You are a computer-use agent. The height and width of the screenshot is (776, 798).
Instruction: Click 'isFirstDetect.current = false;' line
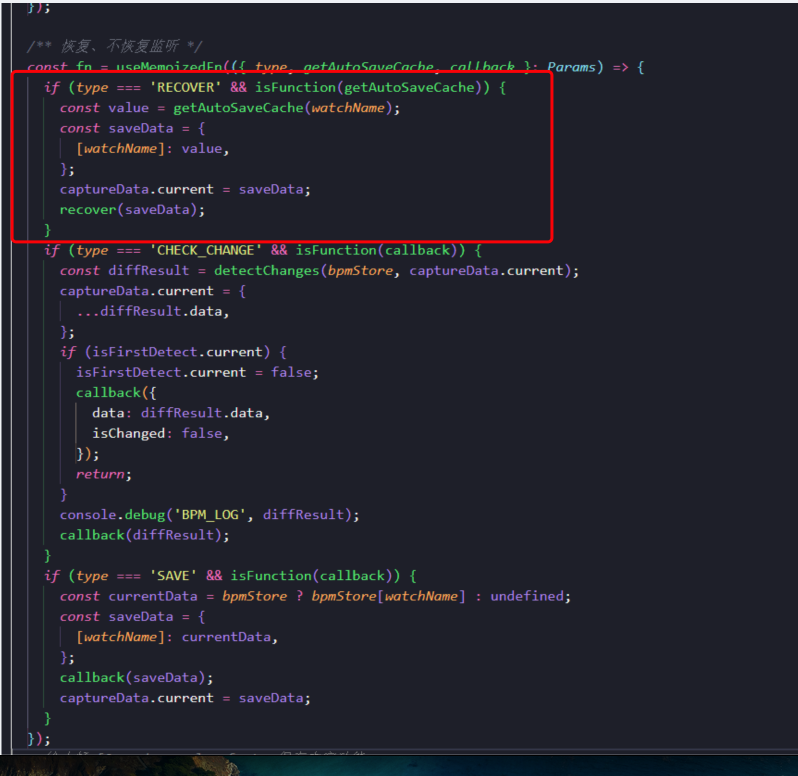point(197,372)
